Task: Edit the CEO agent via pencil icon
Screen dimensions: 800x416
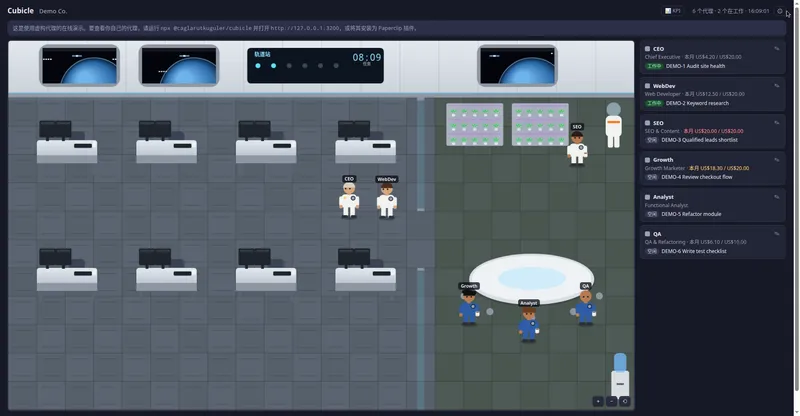Action: coord(777,49)
